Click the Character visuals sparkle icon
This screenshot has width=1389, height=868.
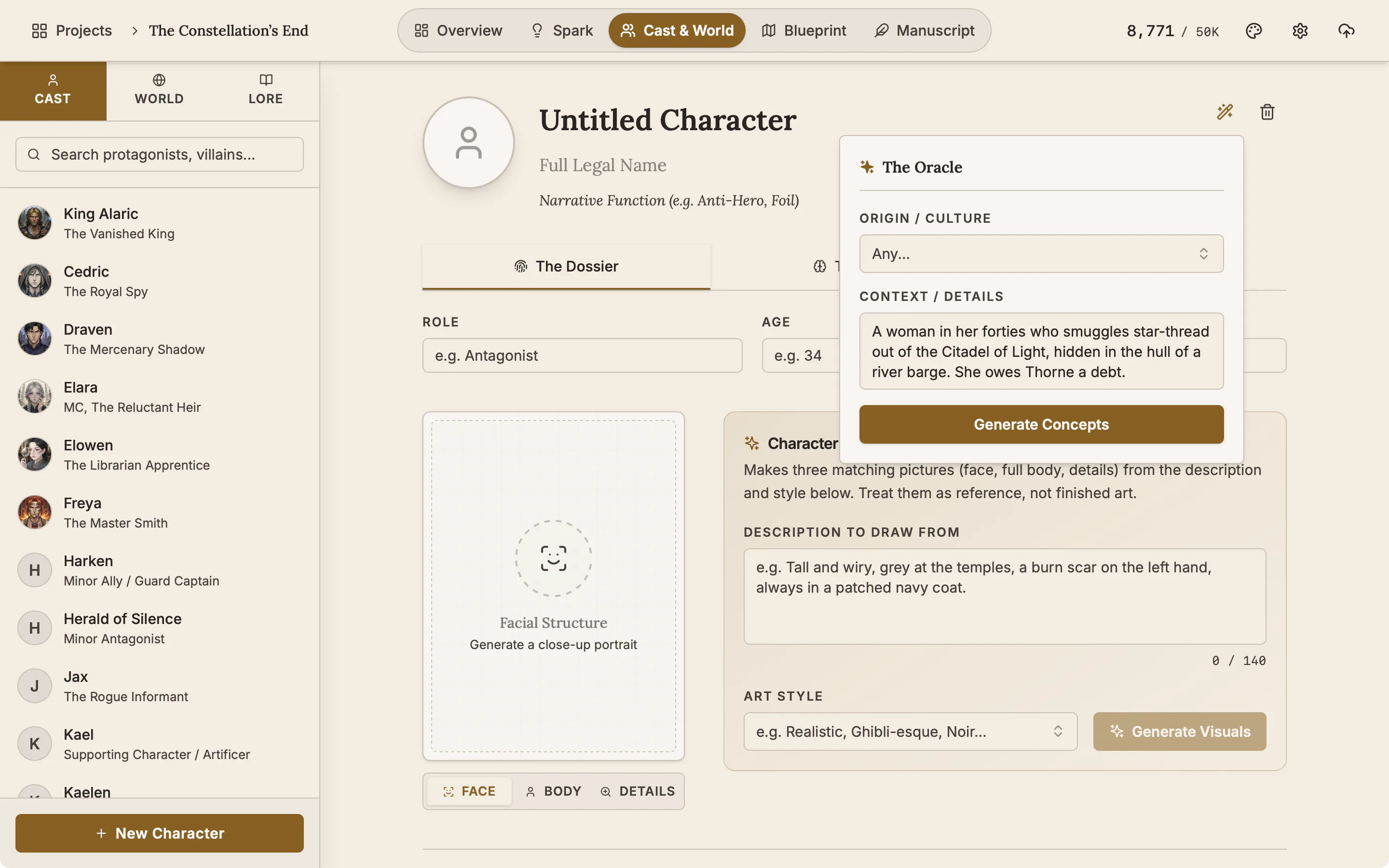coord(751,443)
